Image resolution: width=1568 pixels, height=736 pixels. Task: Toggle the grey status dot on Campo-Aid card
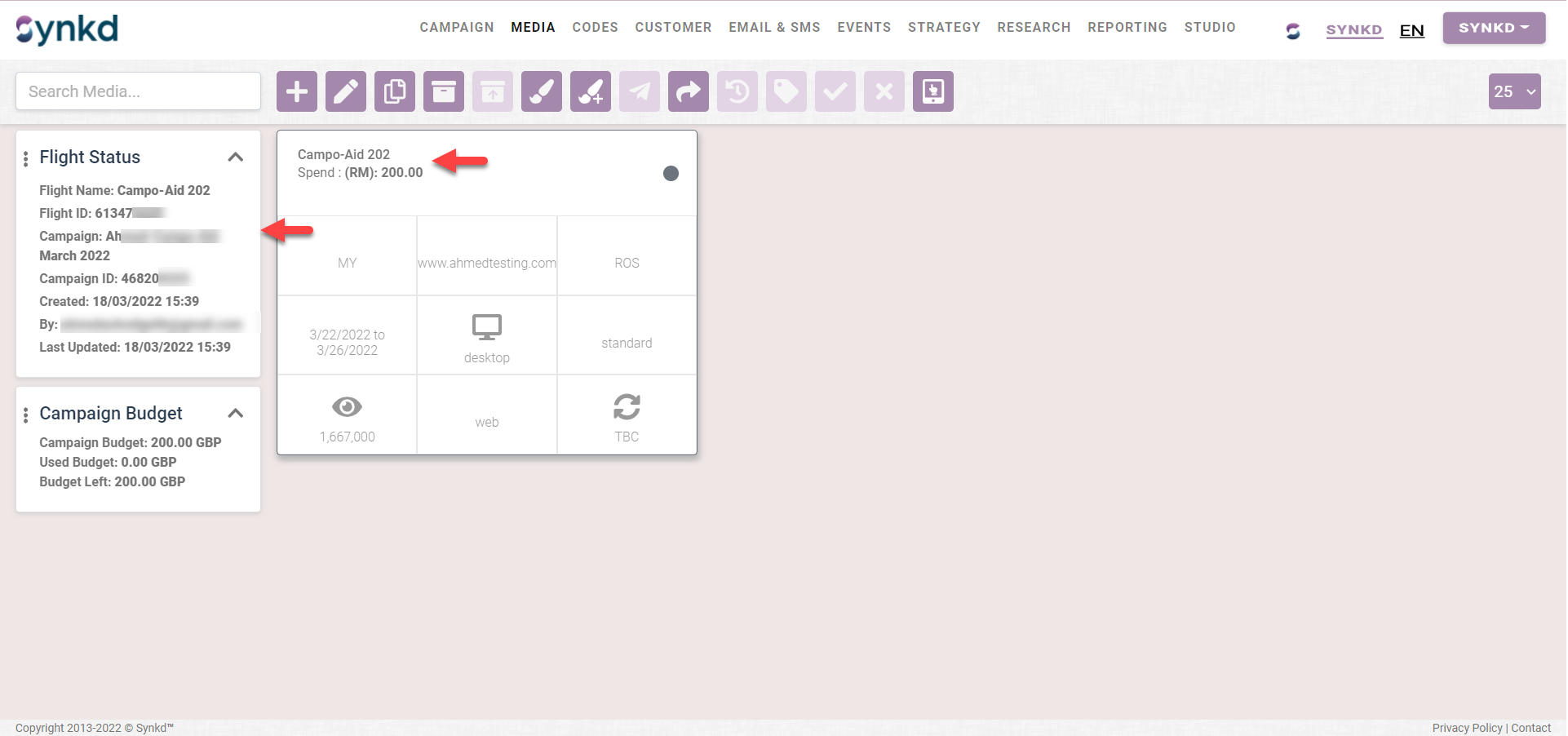point(671,173)
